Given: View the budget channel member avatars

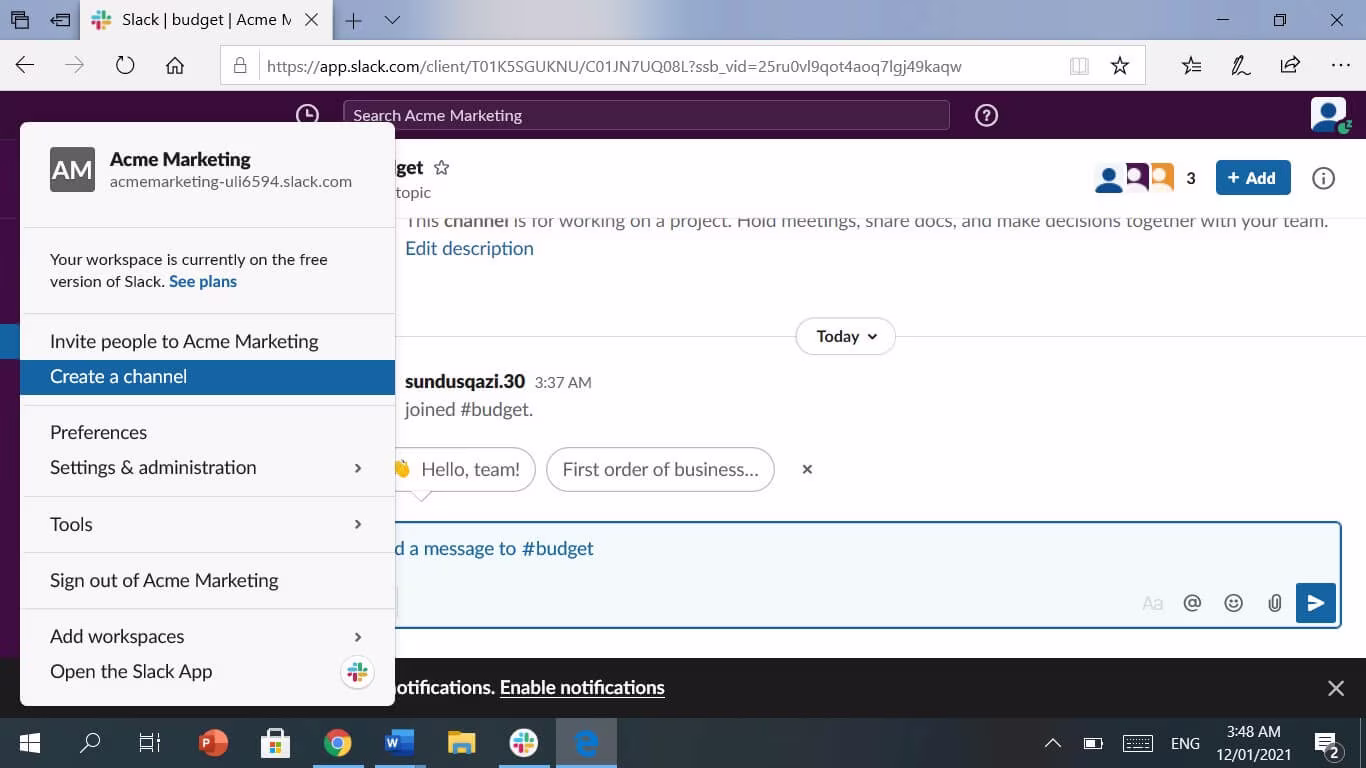Looking at the screenshot, I should click(1134, 178).
